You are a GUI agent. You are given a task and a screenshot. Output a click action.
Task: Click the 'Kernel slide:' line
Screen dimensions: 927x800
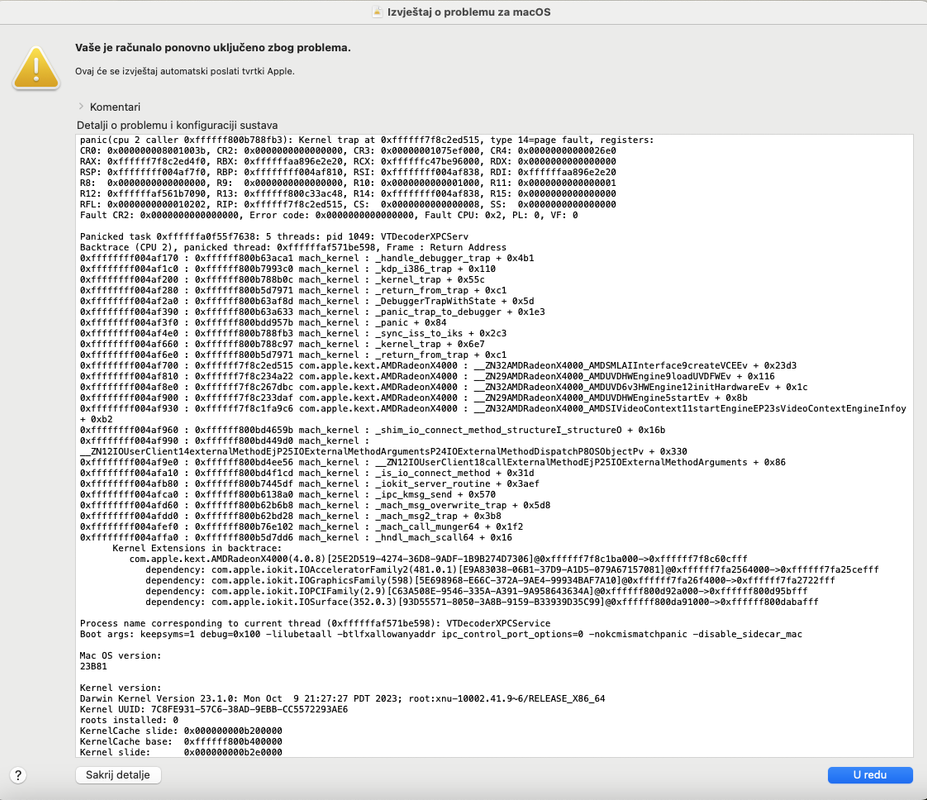pos(181,752)
